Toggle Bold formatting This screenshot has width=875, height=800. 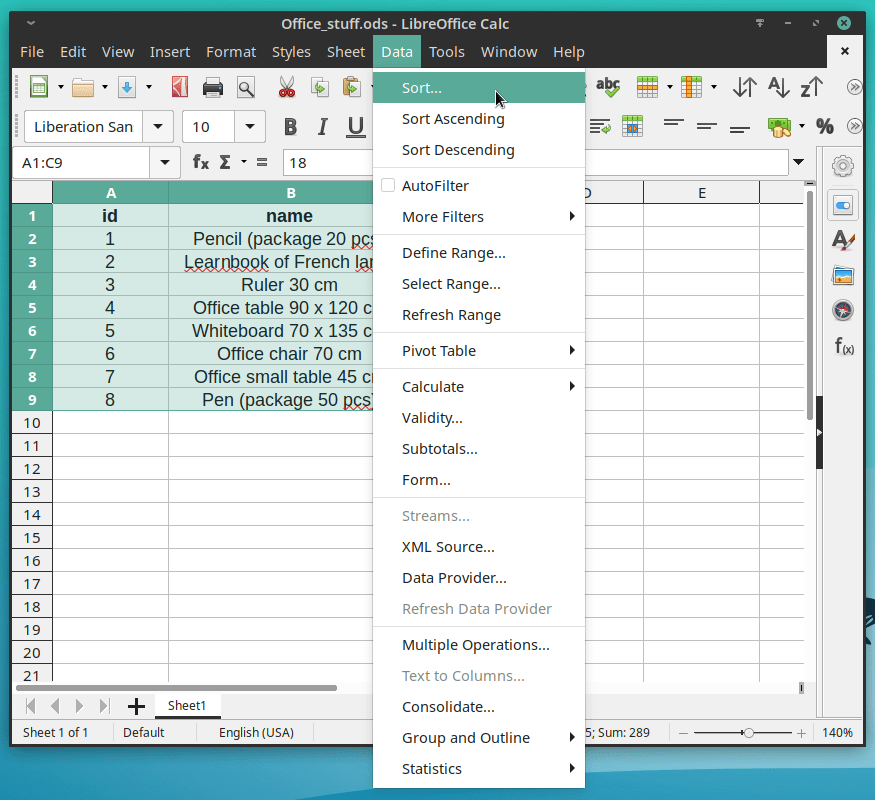[290, 127]
